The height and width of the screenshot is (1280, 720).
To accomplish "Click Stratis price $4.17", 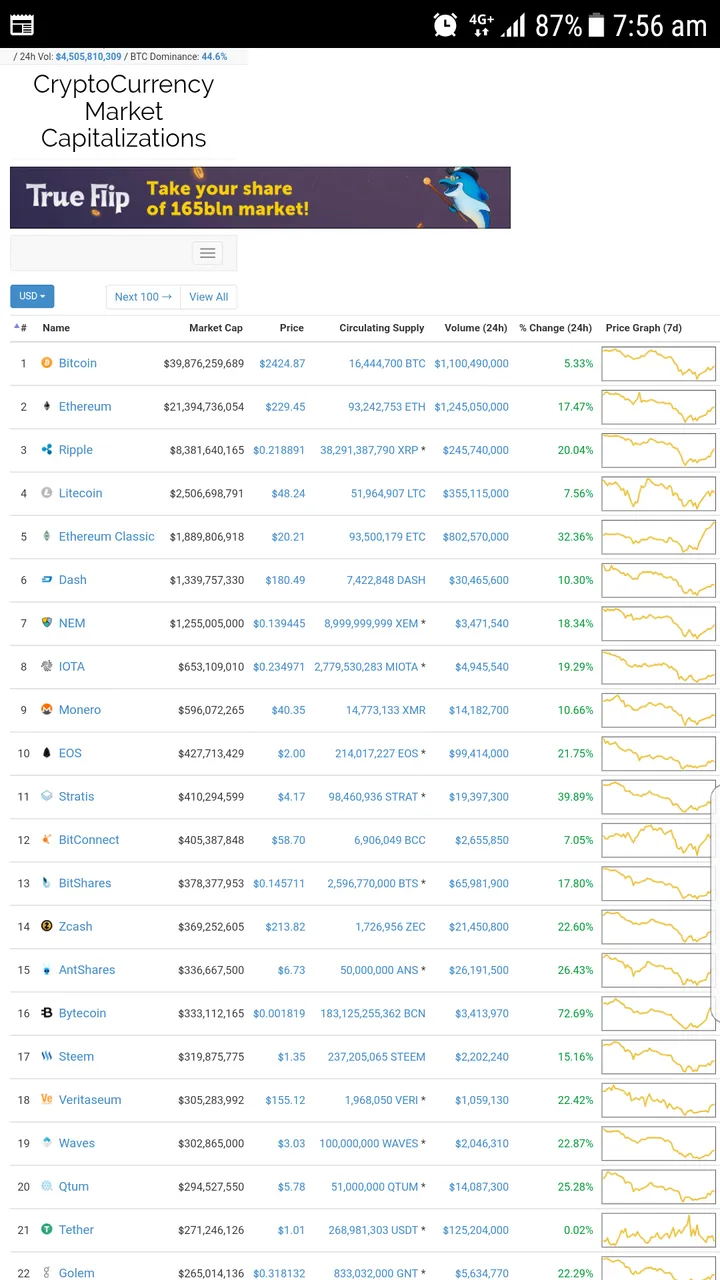I will 291,797.
